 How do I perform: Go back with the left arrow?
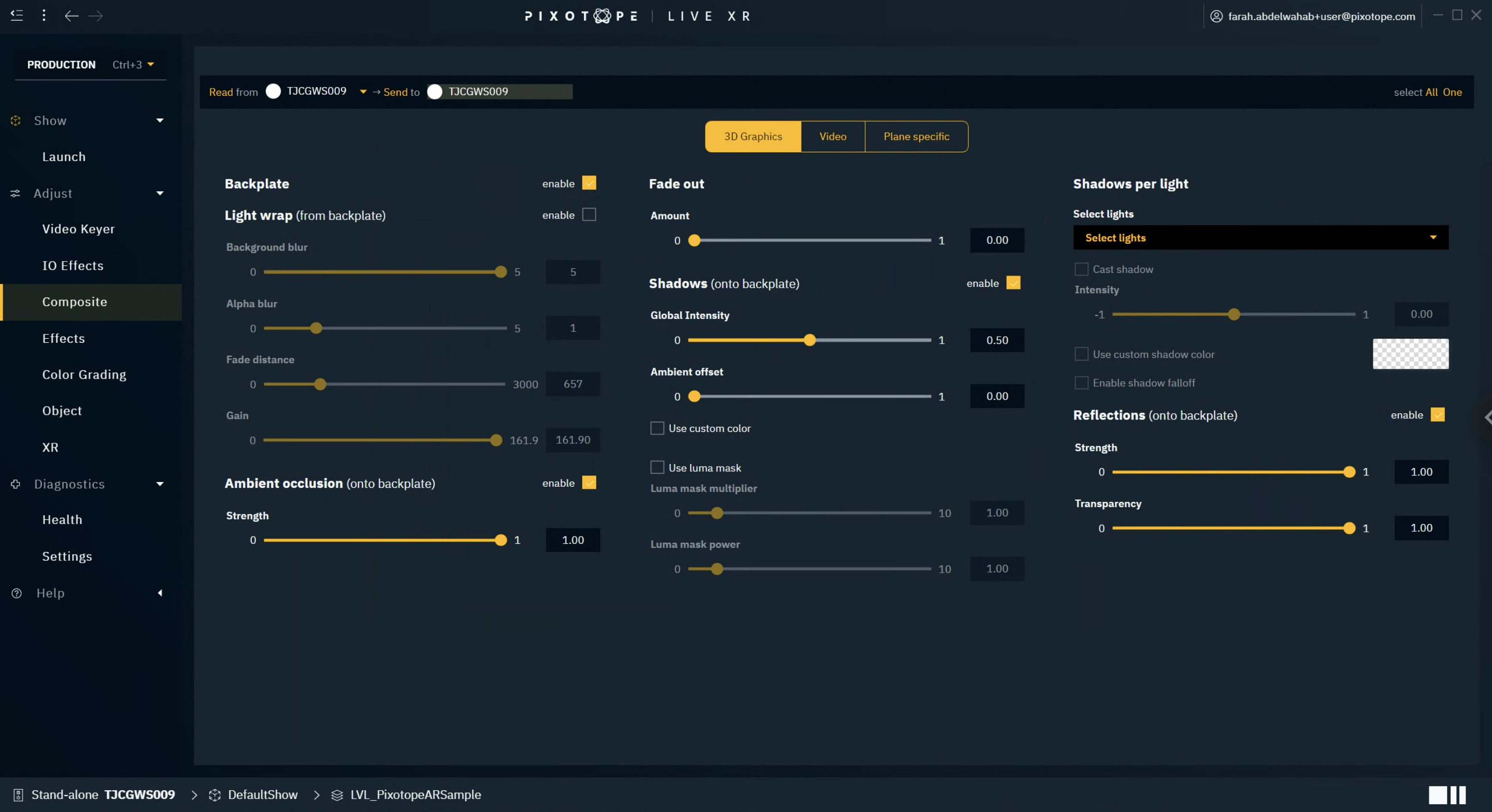pos(71,16)
